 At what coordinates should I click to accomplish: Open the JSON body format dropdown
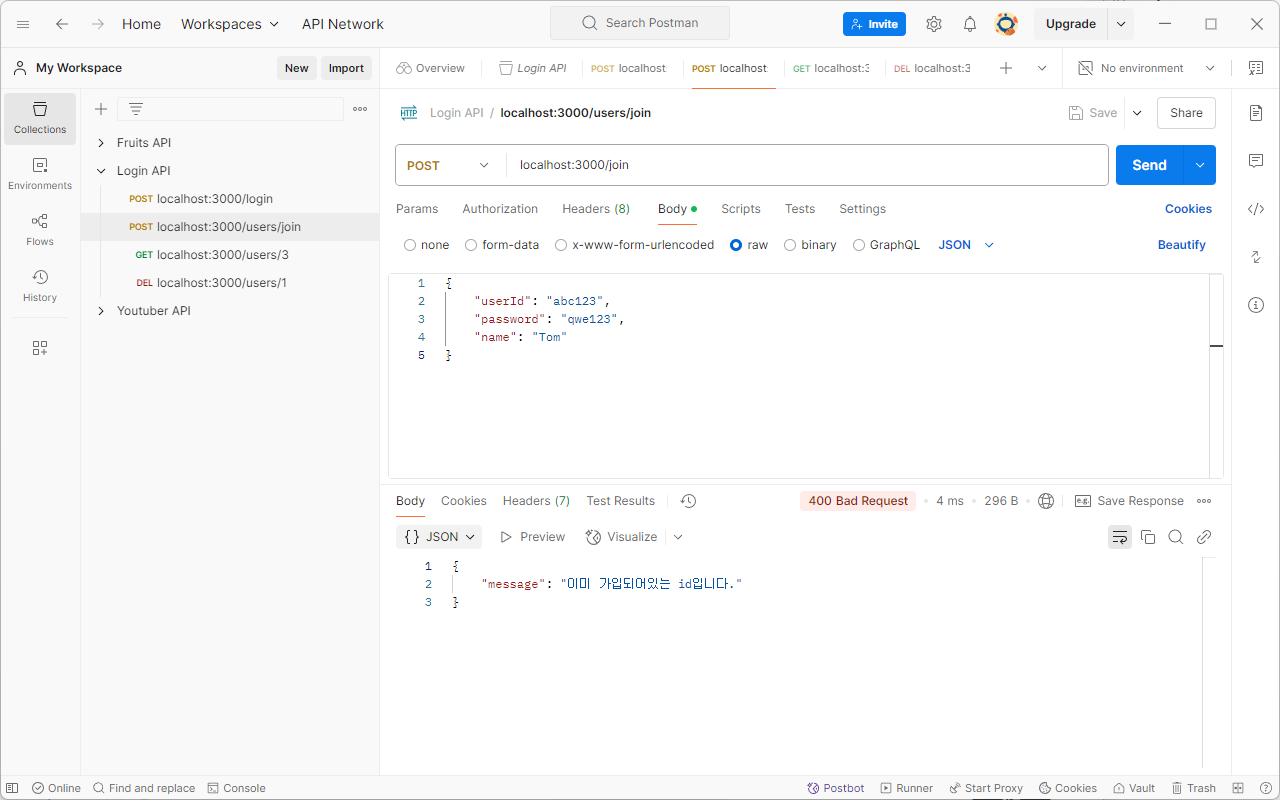point(966,245)
